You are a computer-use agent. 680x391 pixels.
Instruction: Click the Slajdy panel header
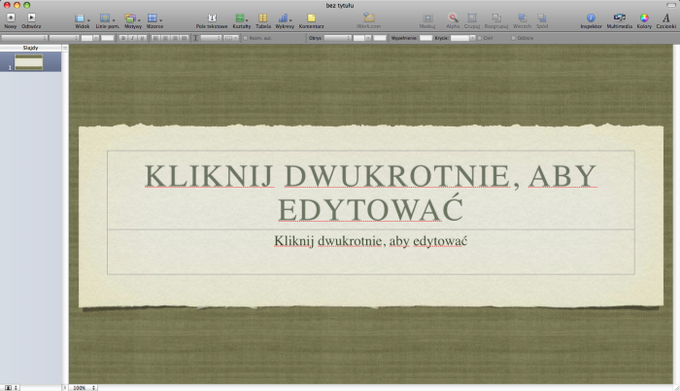(x=30, y=48)
